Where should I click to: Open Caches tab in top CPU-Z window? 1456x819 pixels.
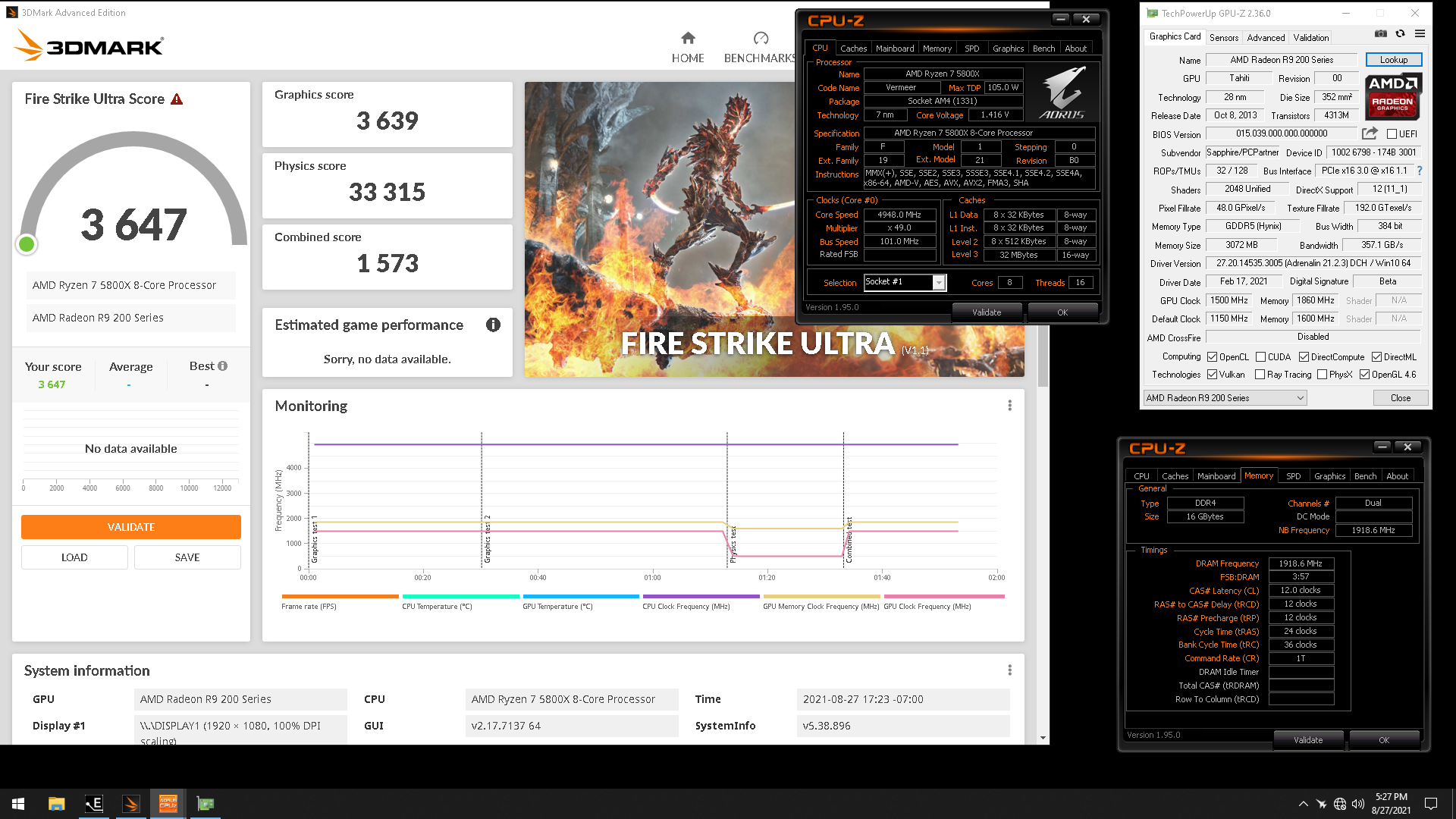click(x=853, y=49)
